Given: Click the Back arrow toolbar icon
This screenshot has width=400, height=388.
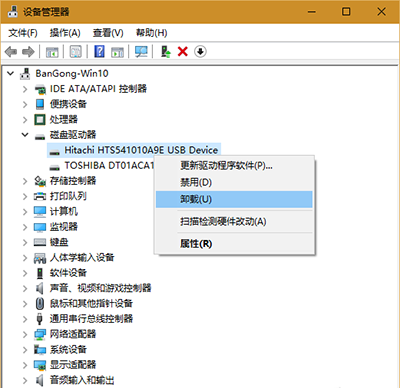Looking at the screenshot, I should click(11, 52).
